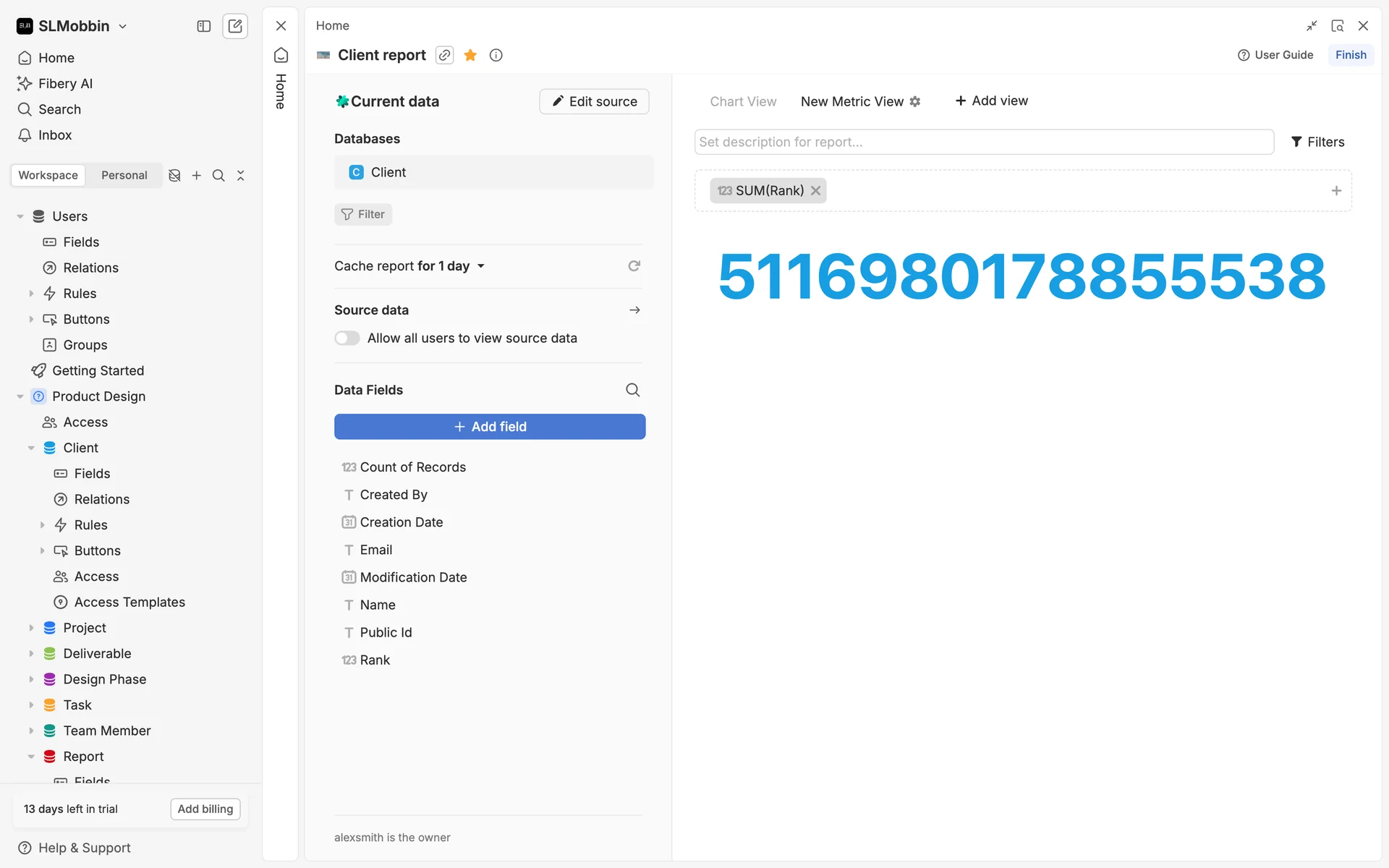Switch to Chart View tab
The height and width of the screenshot is (868, 1389).
pos(743,101)
